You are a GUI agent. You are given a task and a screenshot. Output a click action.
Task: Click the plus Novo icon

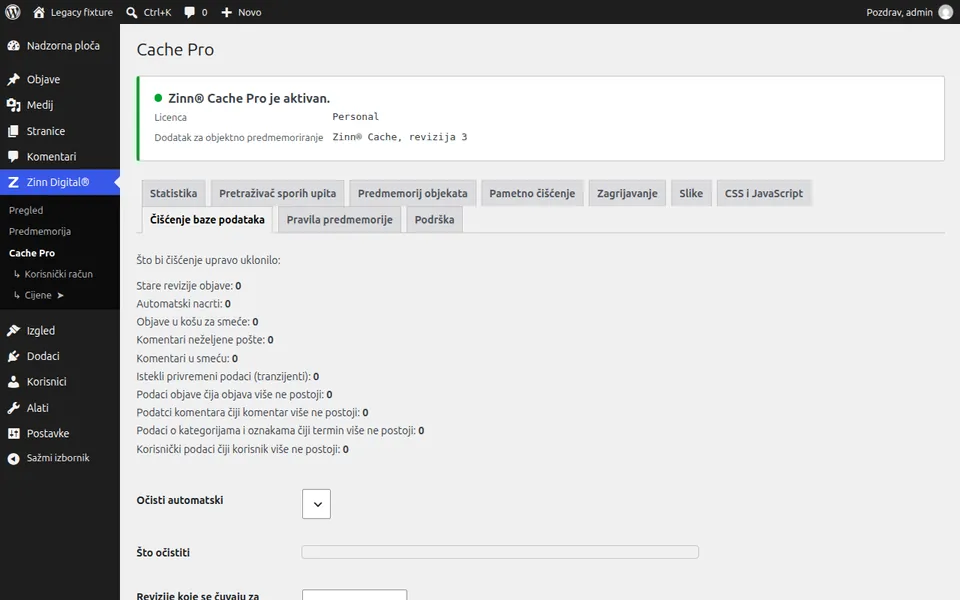point(227,12)
